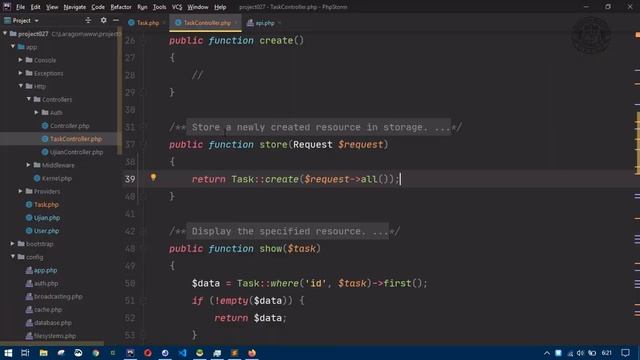Screen dimensions: 640x360
Task: Open Task View on the taskbar
Action: (x=25, y=353)
